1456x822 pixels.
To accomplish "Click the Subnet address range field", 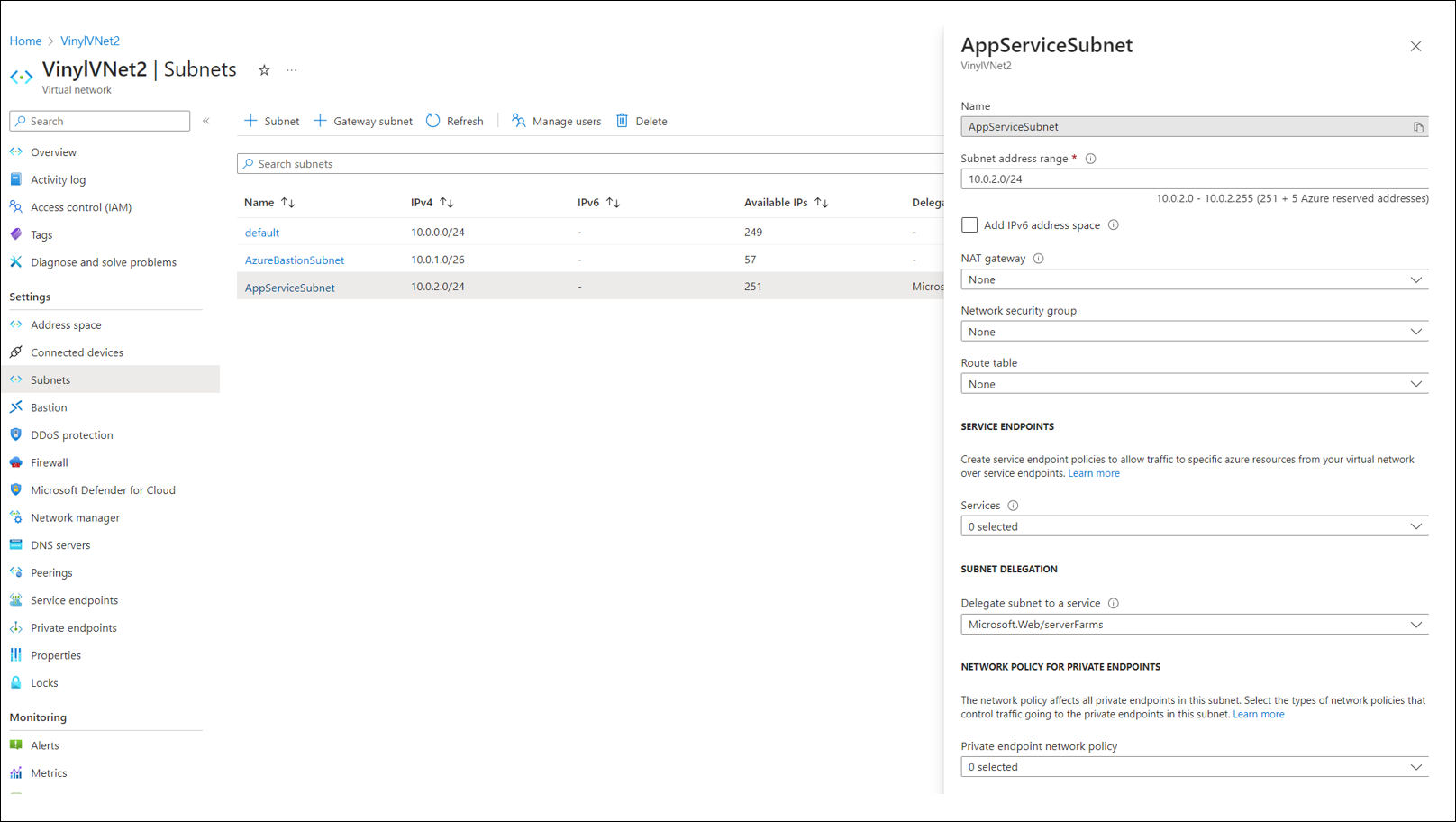I will pyautogui.click(x=1195, y=179).
